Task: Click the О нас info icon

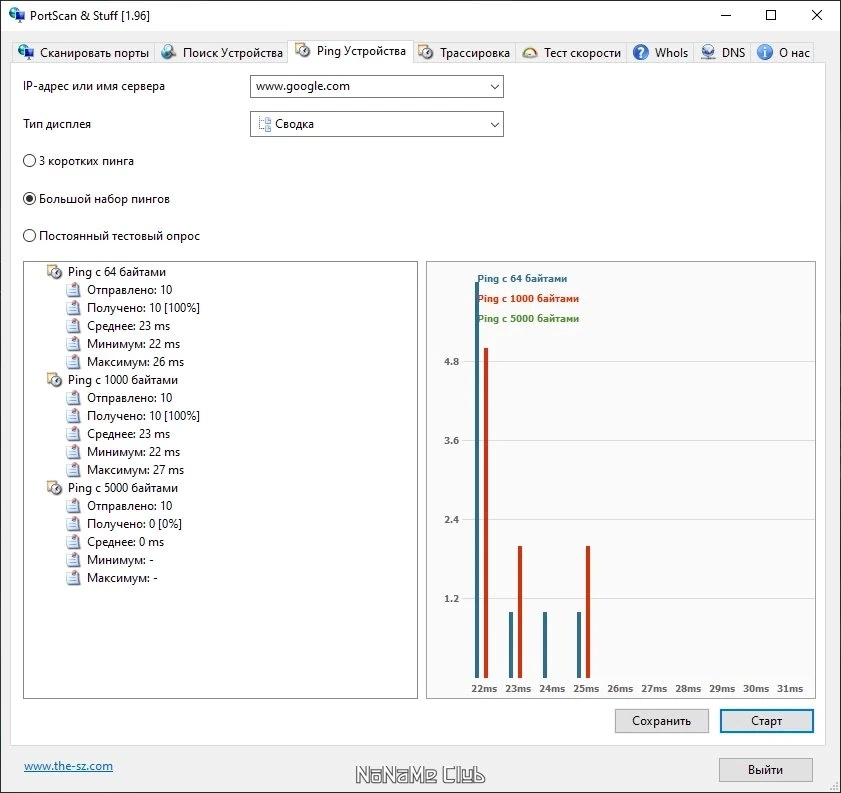Action: point(764,52)
